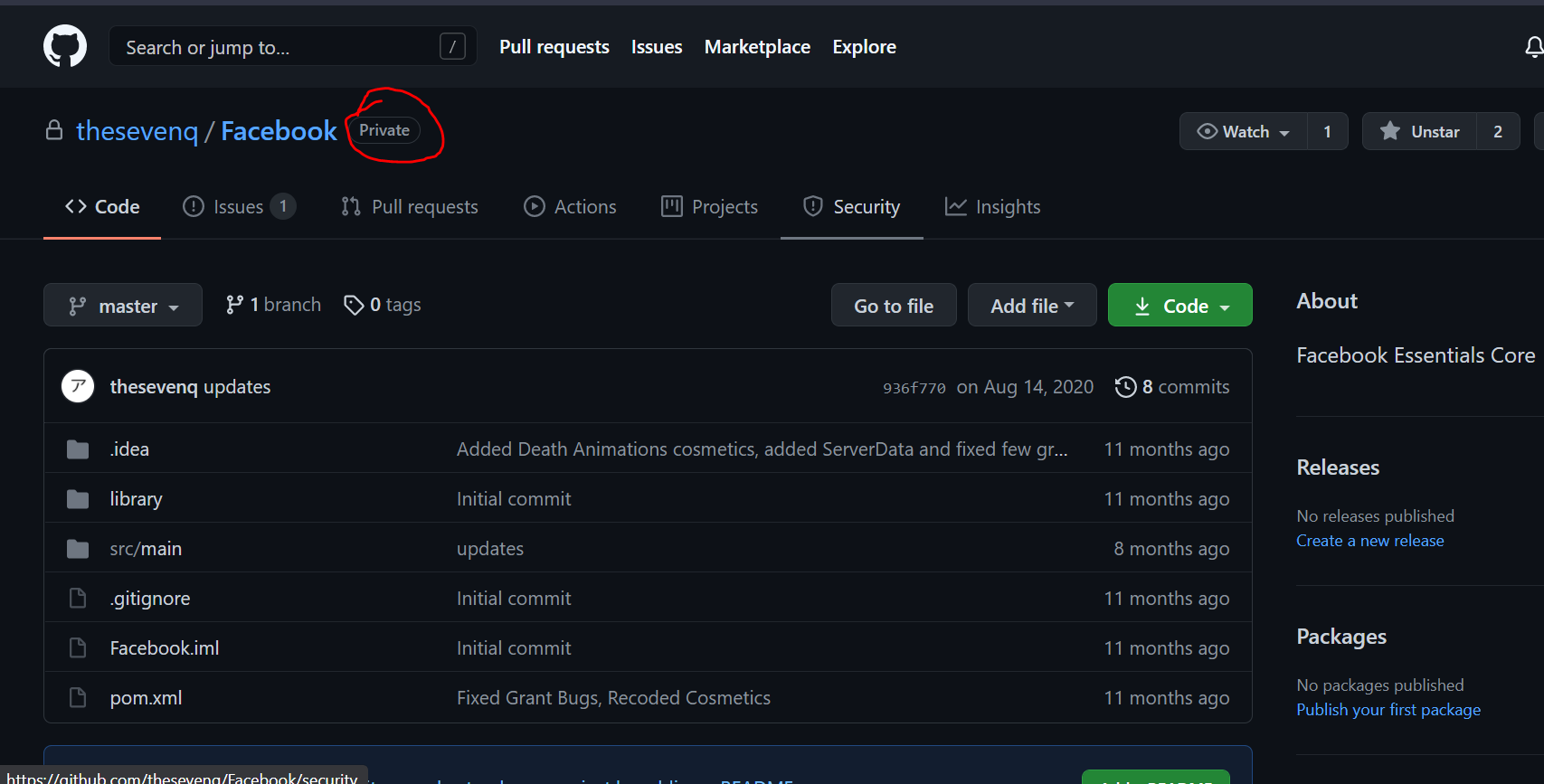Viewport: 1544px width, 784px height.
Task: Click the Private label badge
Action: tap(384, 130)
